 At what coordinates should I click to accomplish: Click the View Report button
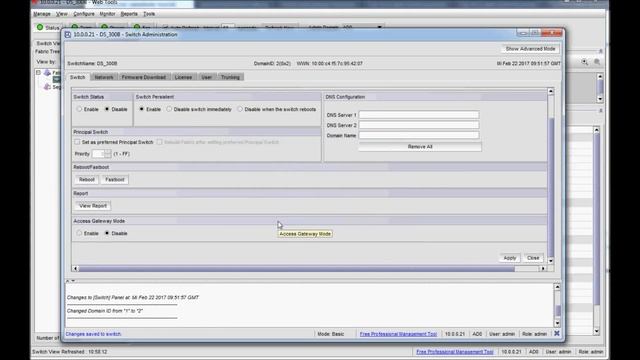point(93,206)
